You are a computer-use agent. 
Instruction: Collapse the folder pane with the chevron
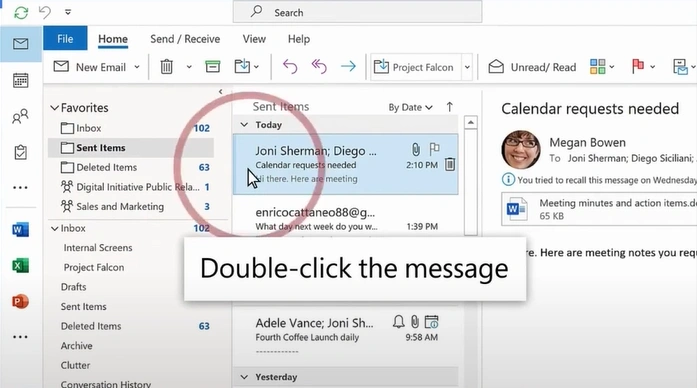click(x=220, y=92)
